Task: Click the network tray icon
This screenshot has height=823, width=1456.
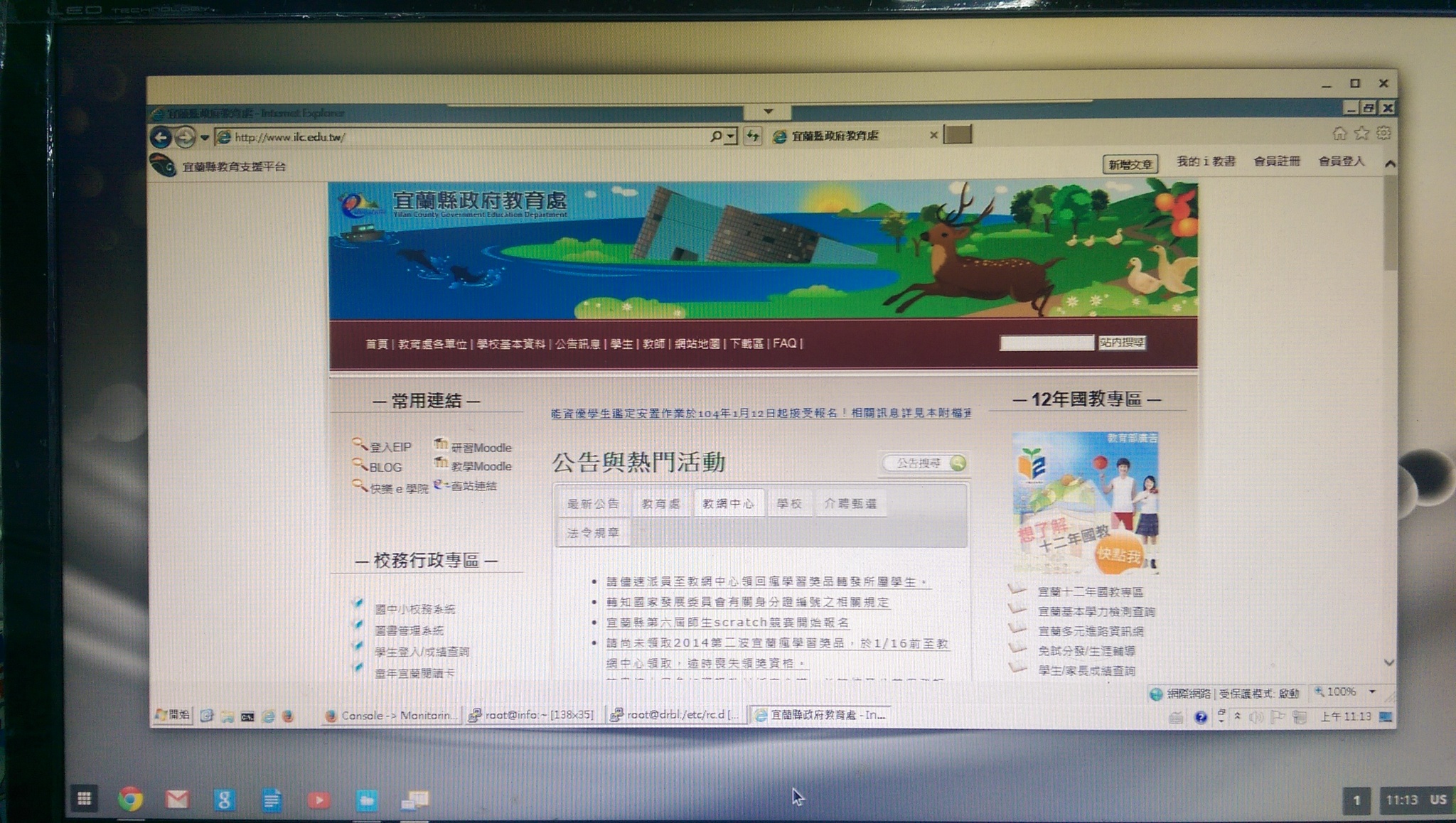Action: [1300, 717]
